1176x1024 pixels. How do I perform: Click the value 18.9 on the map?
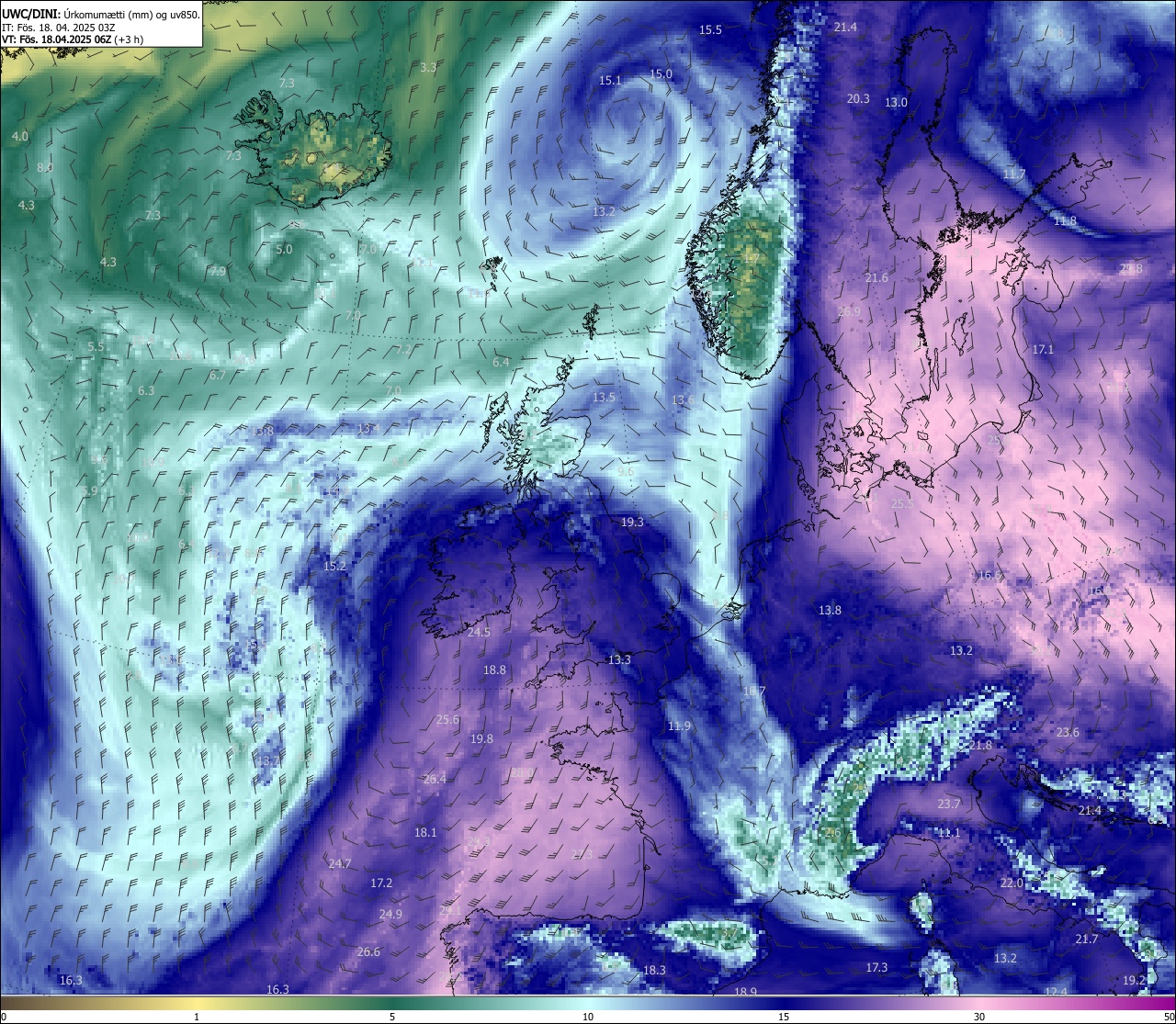tap(745, 992)
